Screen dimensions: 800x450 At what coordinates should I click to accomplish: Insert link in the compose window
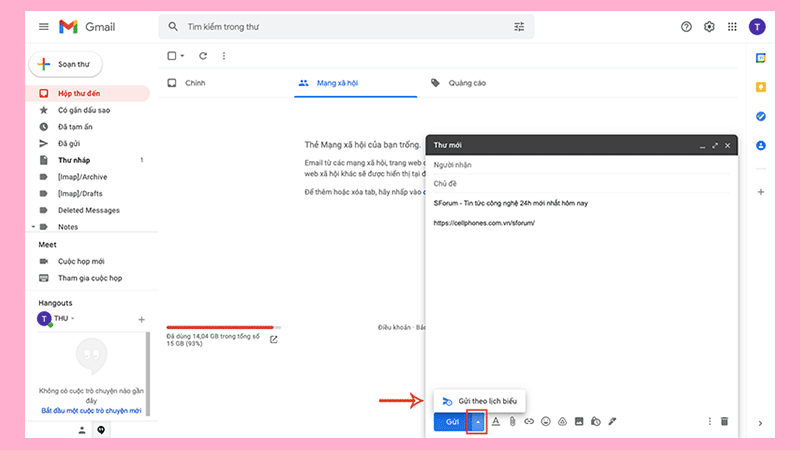(x=529, y=421)
